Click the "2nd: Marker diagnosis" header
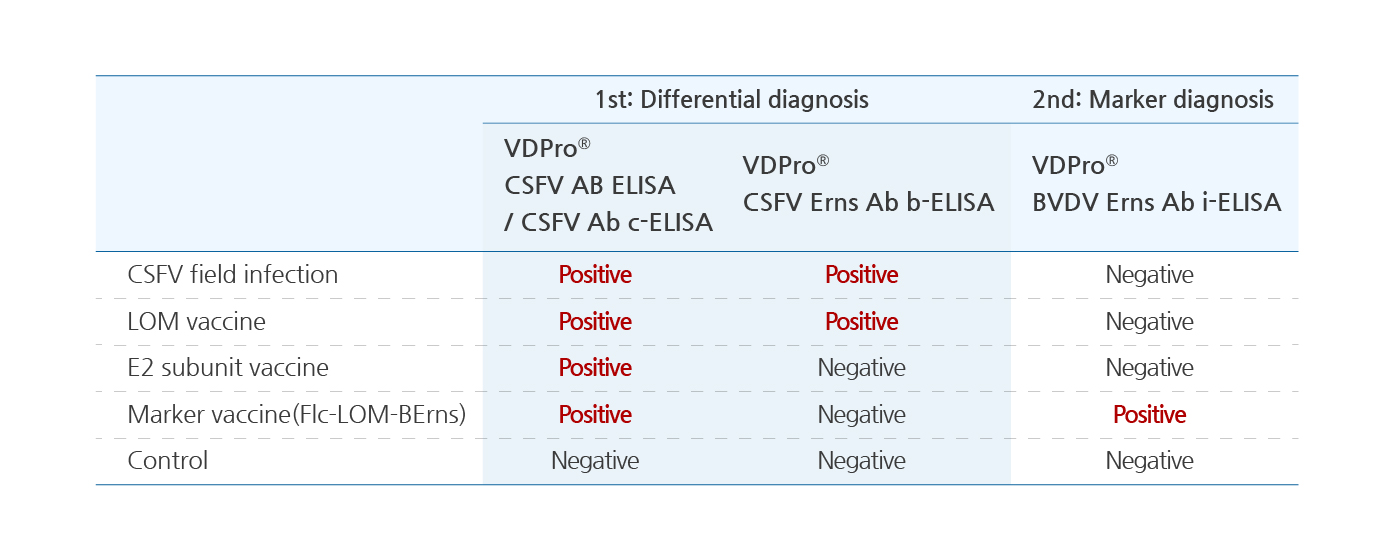Viewport: 1400px width, 553px height. [x=1153, y=100]
